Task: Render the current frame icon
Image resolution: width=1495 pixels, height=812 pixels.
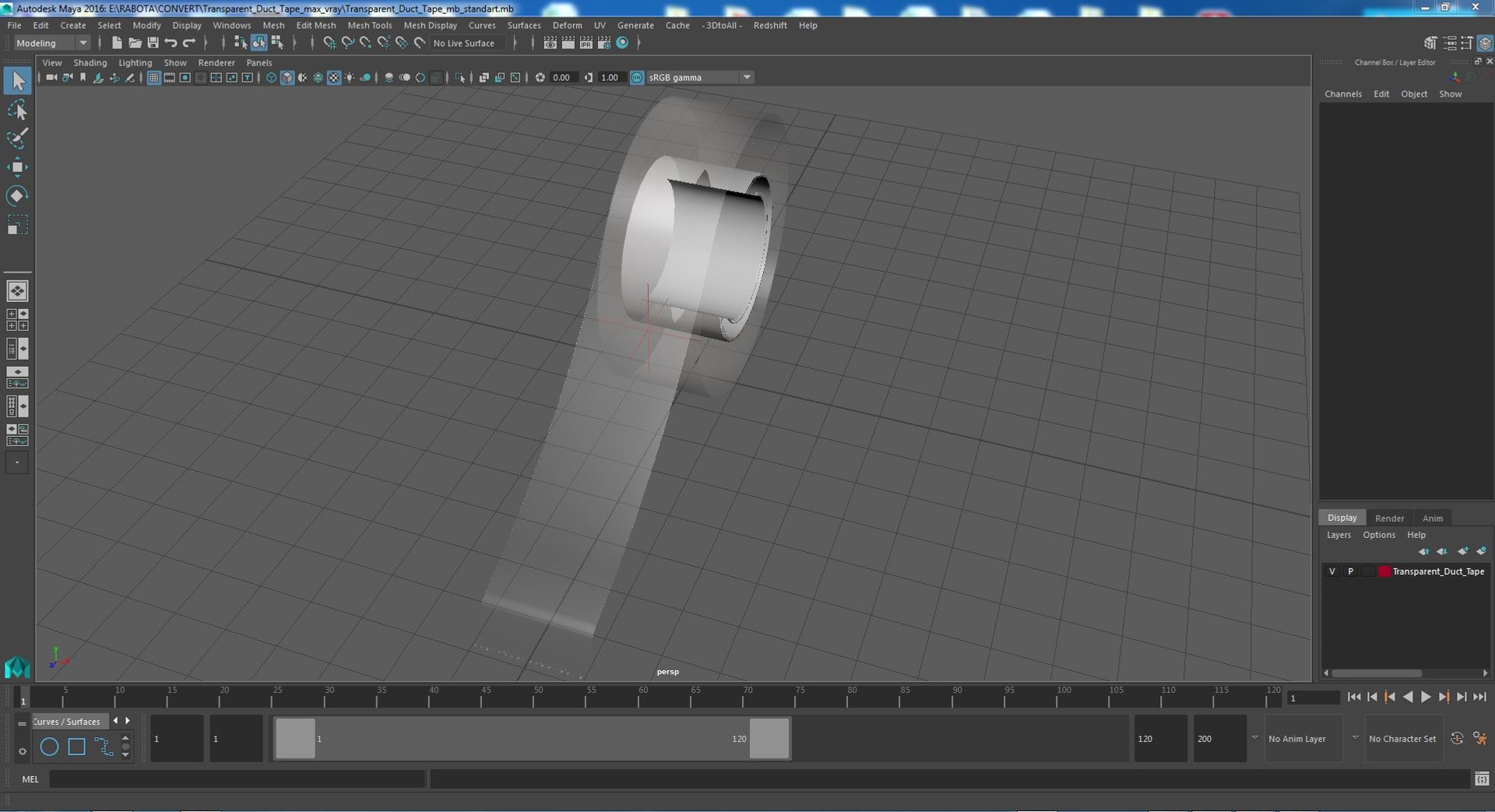Action: 568,43
